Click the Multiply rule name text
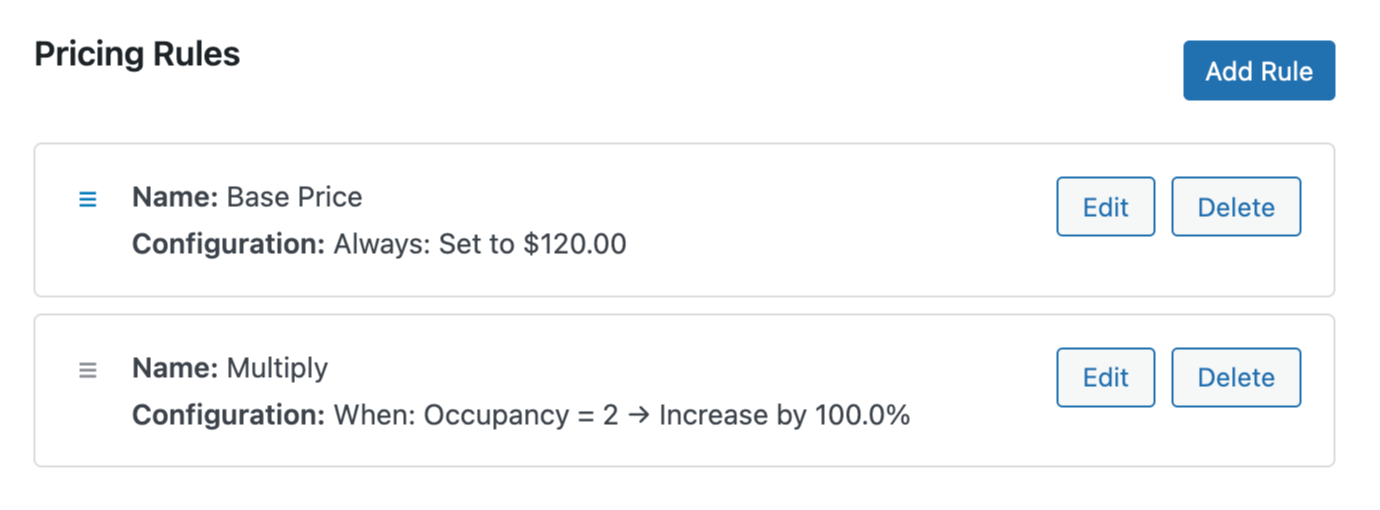This screenshot has width=1380, height=510. (277, 368)
